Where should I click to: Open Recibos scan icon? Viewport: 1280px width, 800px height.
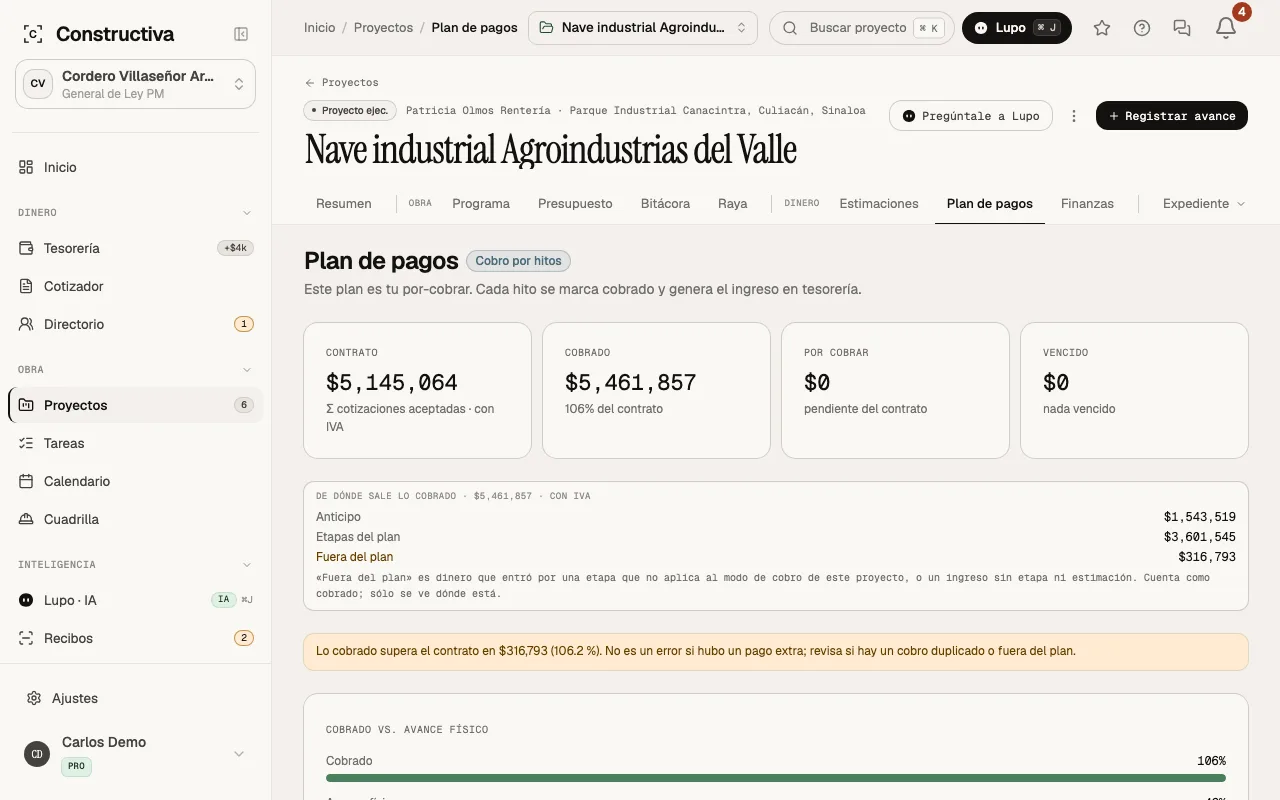(26, 638)
